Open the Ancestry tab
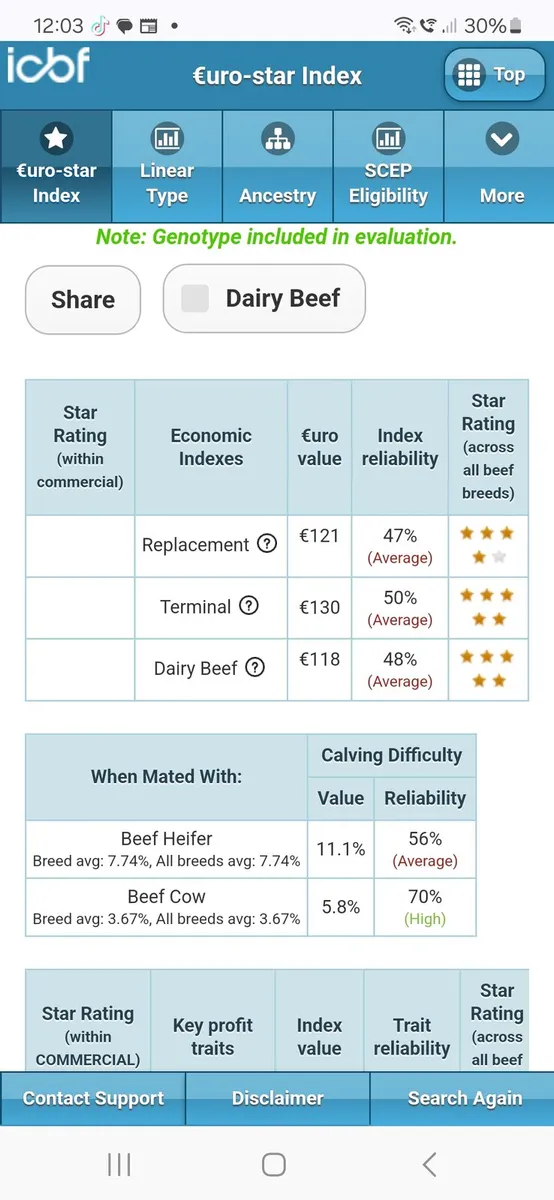 [277, 166]
